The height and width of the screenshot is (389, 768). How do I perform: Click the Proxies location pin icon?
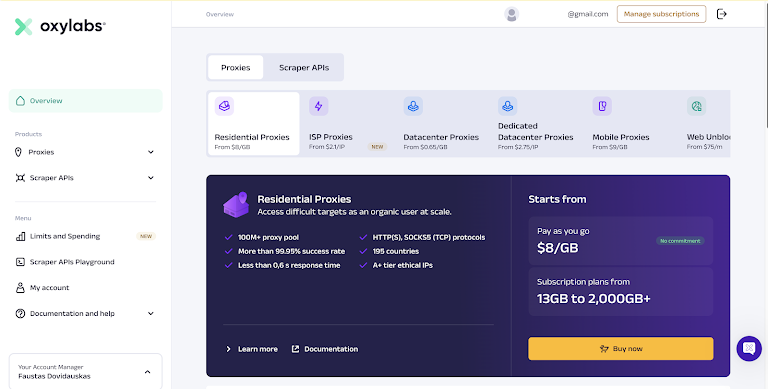coord(18,152)
